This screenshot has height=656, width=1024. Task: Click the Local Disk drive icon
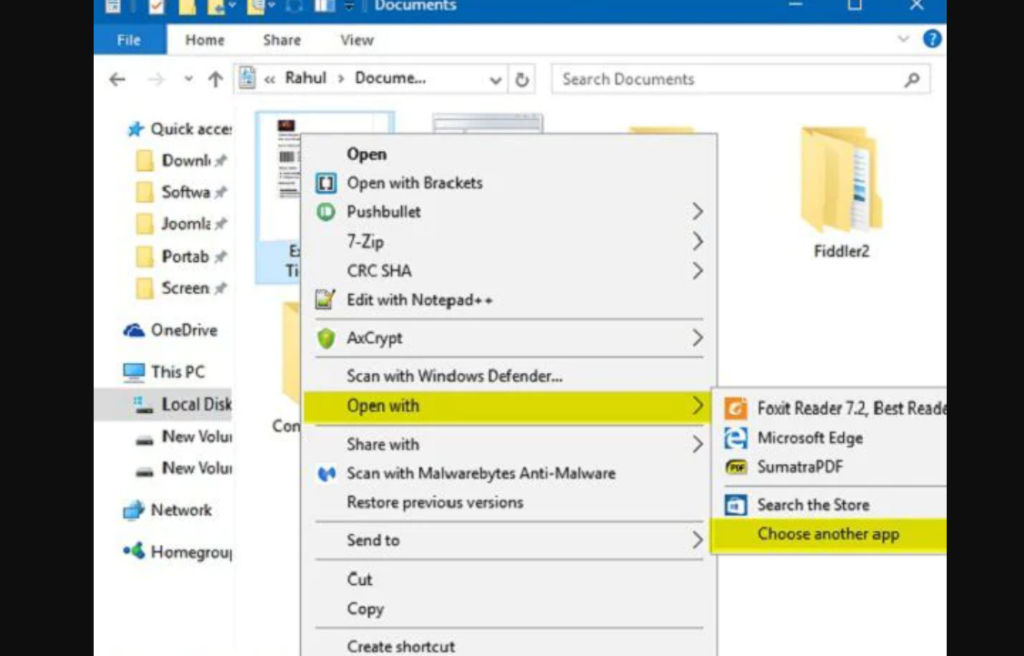143,404
